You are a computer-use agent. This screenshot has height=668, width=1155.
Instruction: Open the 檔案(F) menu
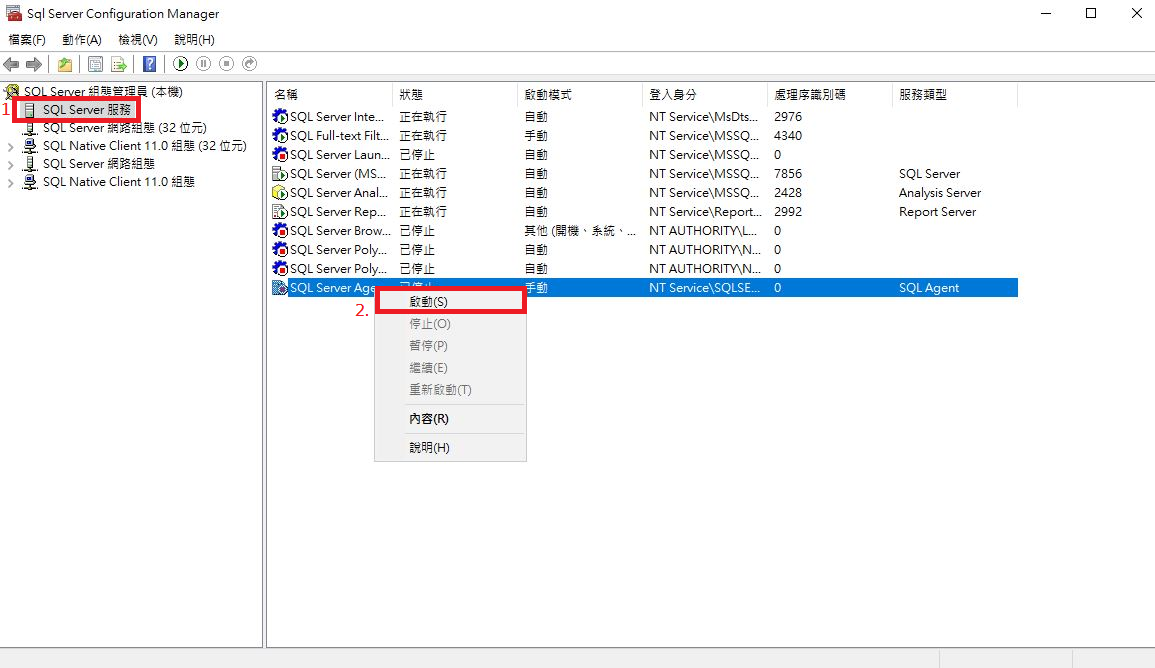pos(27,40)
